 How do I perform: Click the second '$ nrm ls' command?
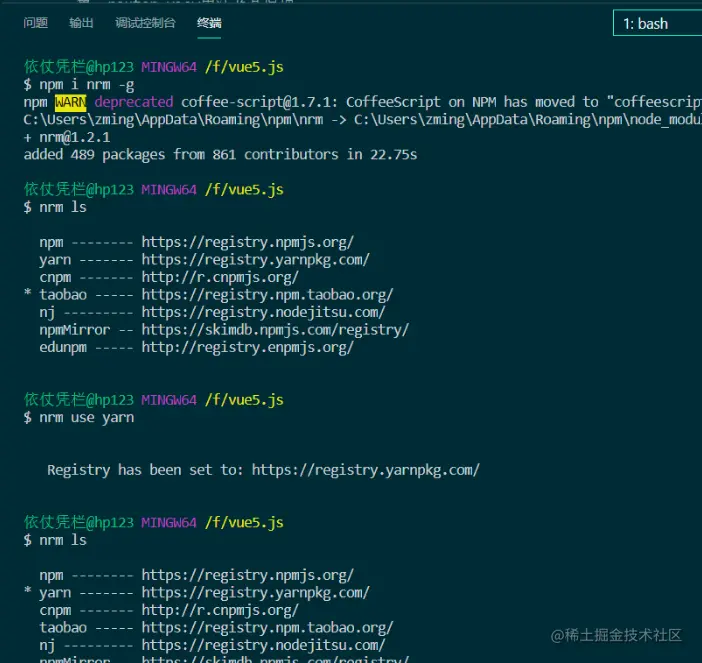coord(55,540)
